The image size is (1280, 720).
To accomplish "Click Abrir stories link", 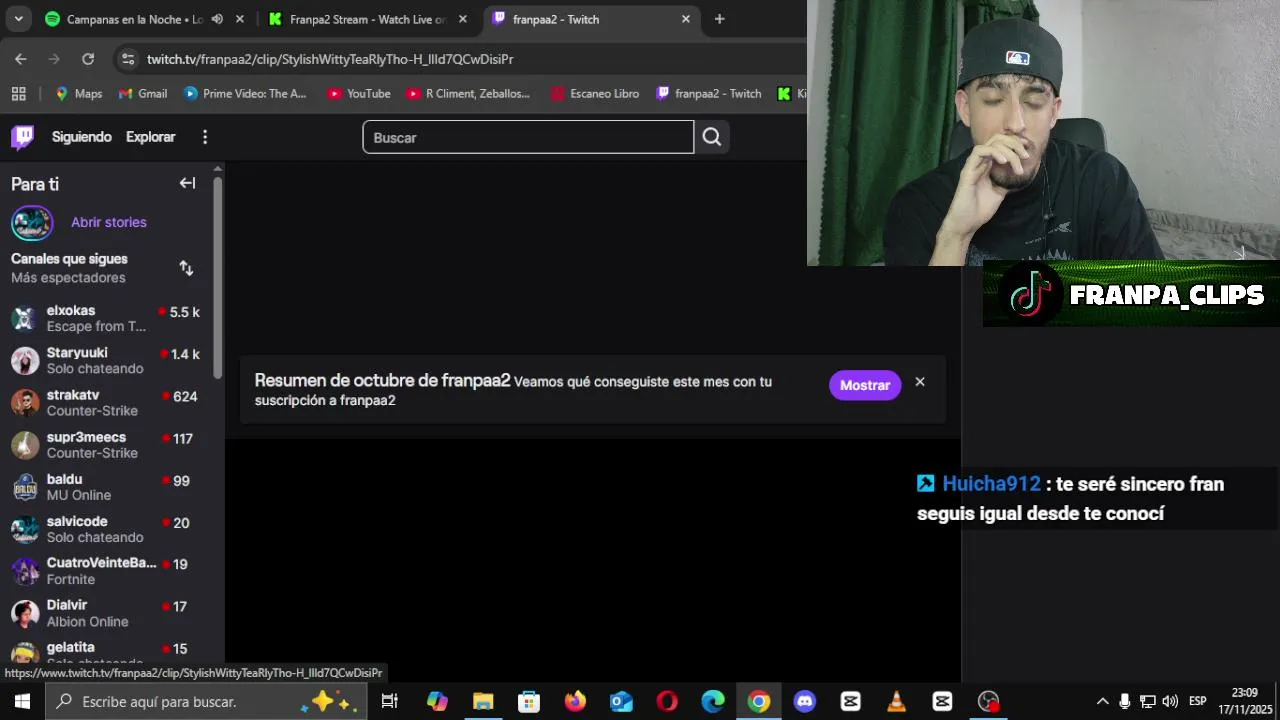I will pos(109,222).
